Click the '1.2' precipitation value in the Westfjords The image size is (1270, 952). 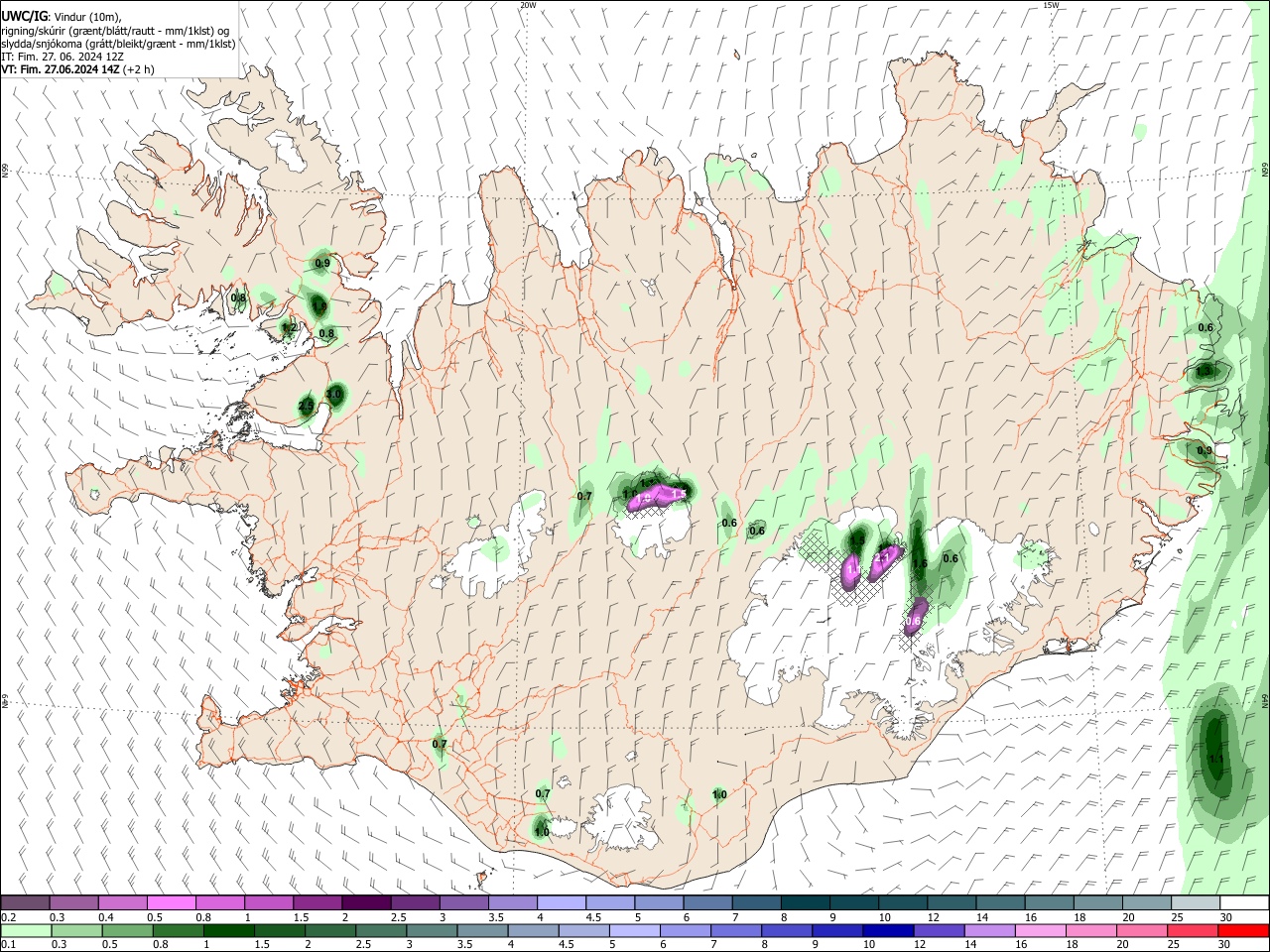pyautogui.click(x=289, y=327)
